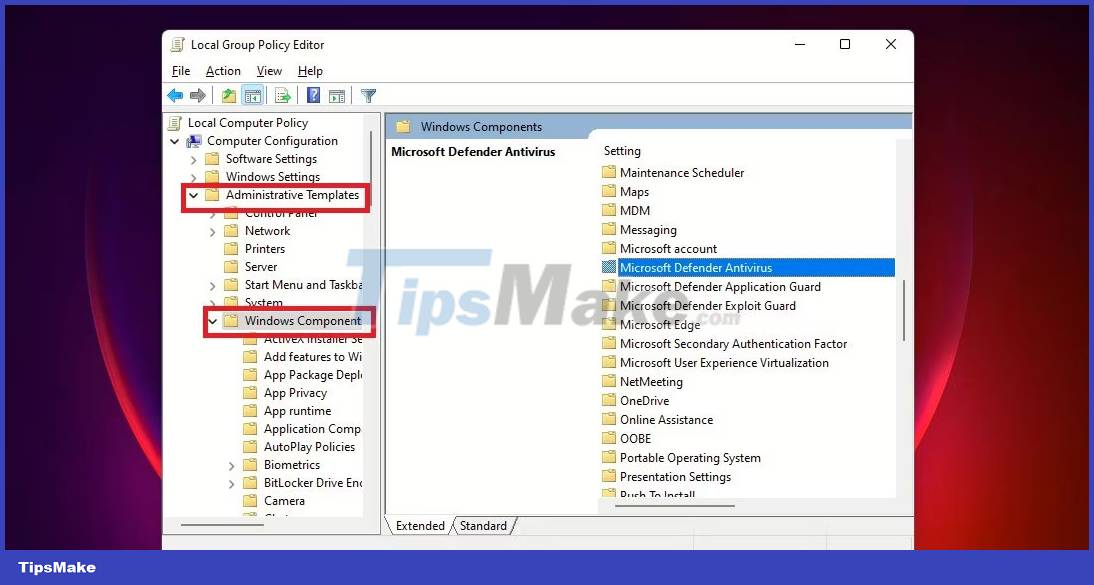Select the Microsoft Defender Antivirus setting folder
Image resolution: width=1094 pixels, height=585 pixels.
pos(698,267)
